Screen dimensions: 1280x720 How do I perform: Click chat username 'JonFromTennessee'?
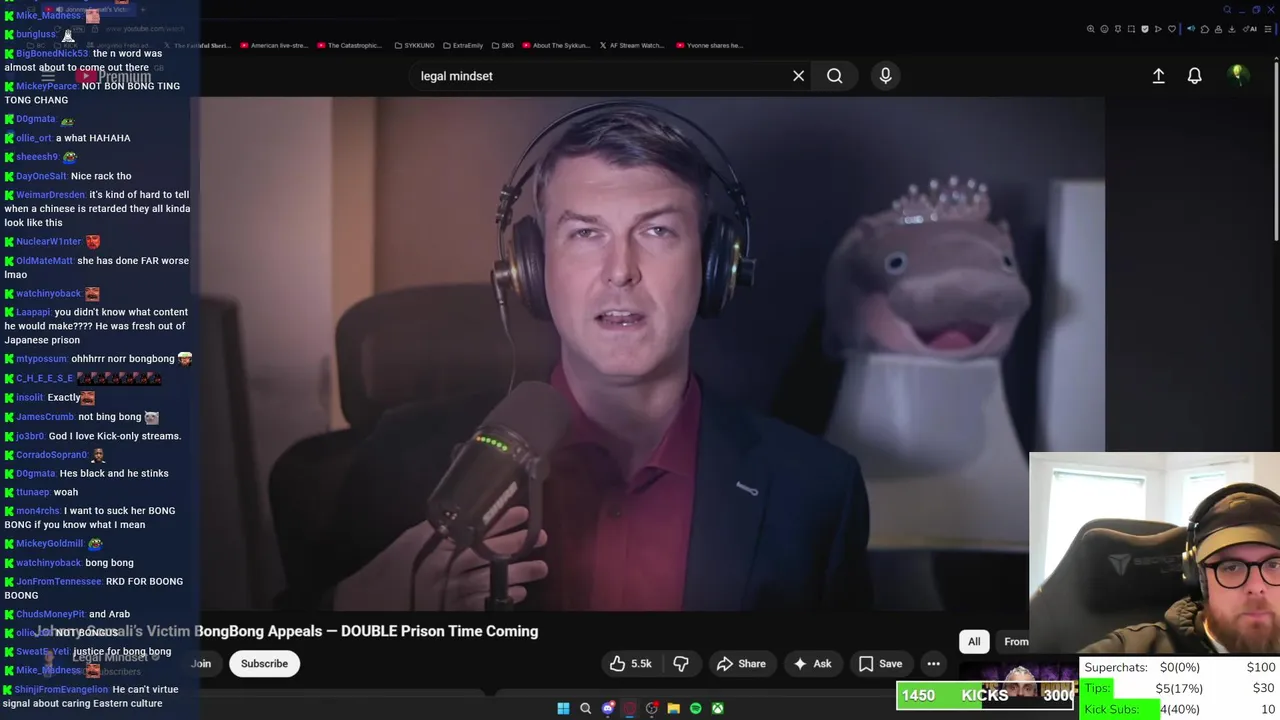coord(59,581)
